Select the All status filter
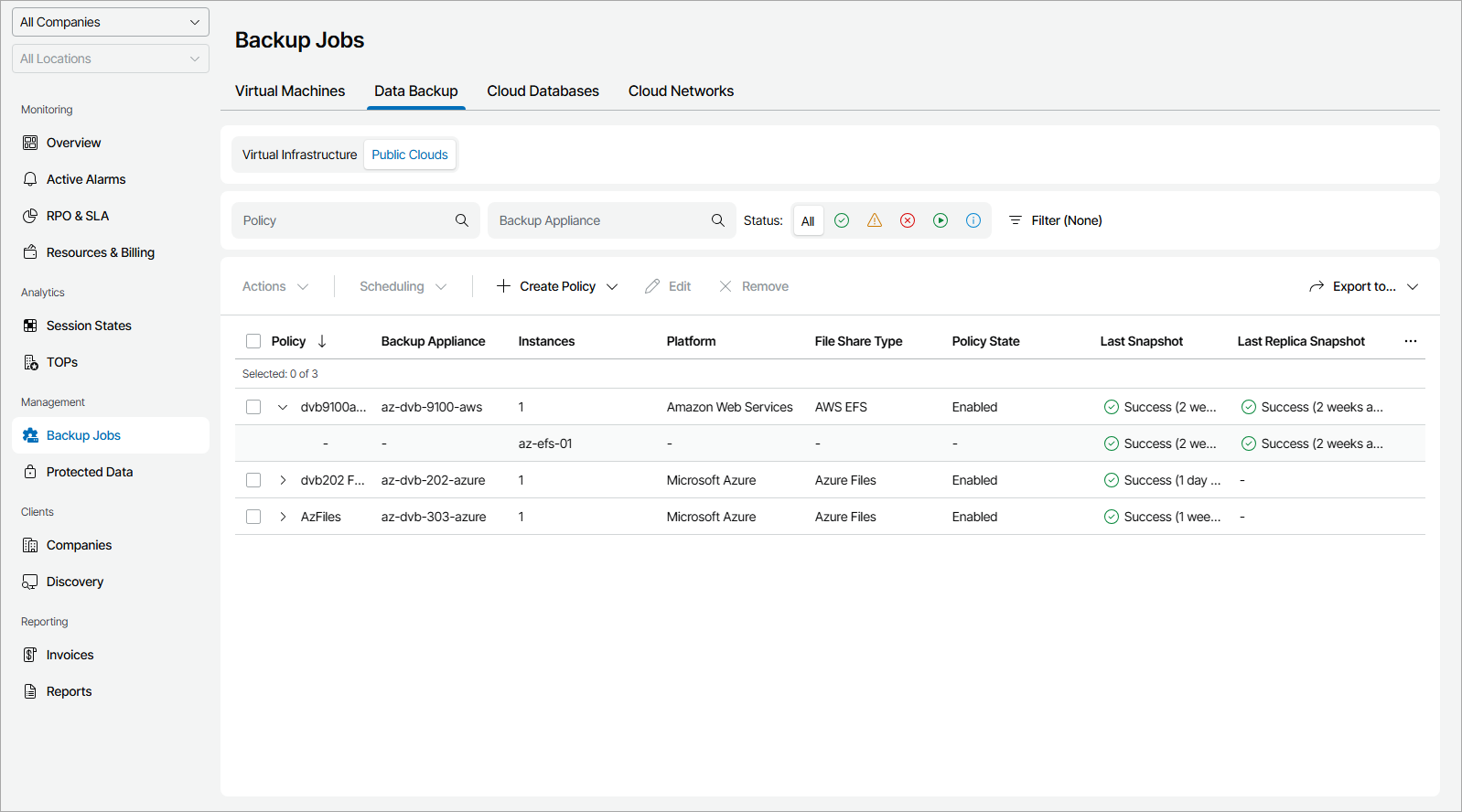The height and width of the screenshot is (812, 1462). (808, 220)
